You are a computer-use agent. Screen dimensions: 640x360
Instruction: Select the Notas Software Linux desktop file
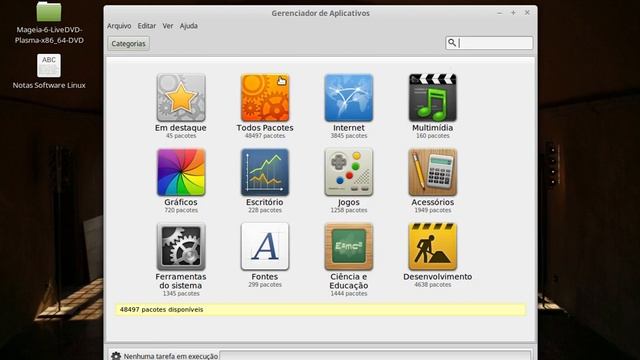point(49,71)
